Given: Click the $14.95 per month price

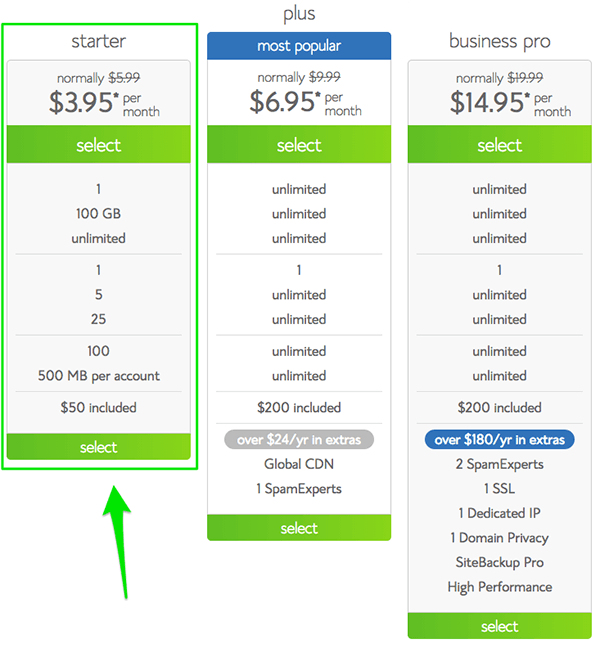Looking at the screenshot, I should pos(499,101).
